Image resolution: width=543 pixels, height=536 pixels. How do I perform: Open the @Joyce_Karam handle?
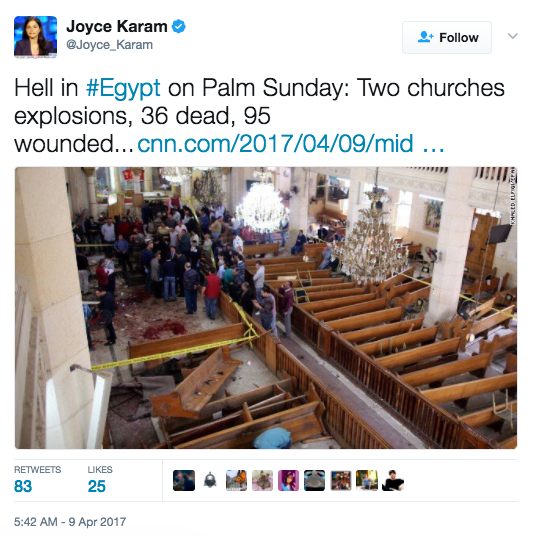109,45
